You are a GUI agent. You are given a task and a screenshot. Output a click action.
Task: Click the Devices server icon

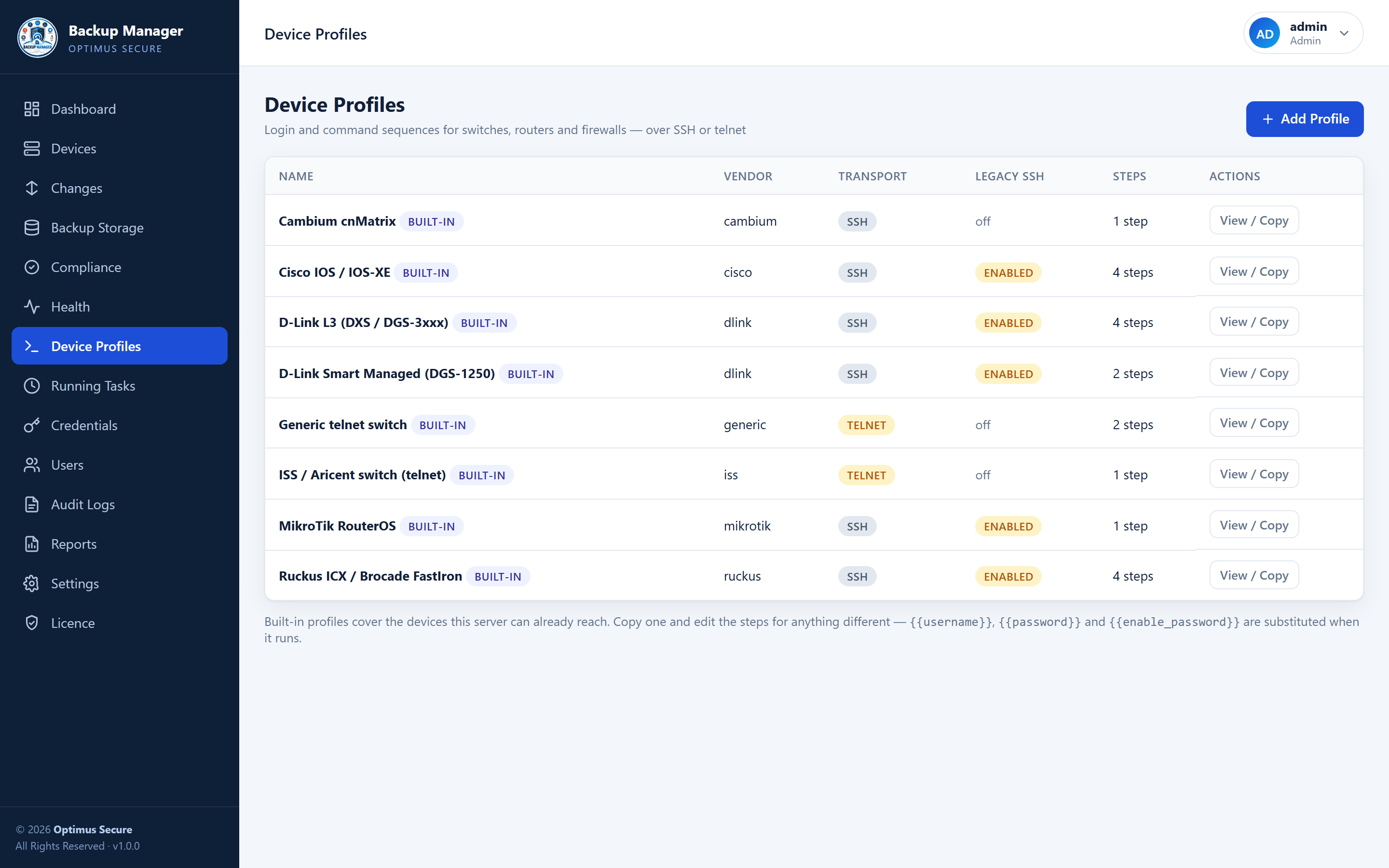click(x=31, y=149)
